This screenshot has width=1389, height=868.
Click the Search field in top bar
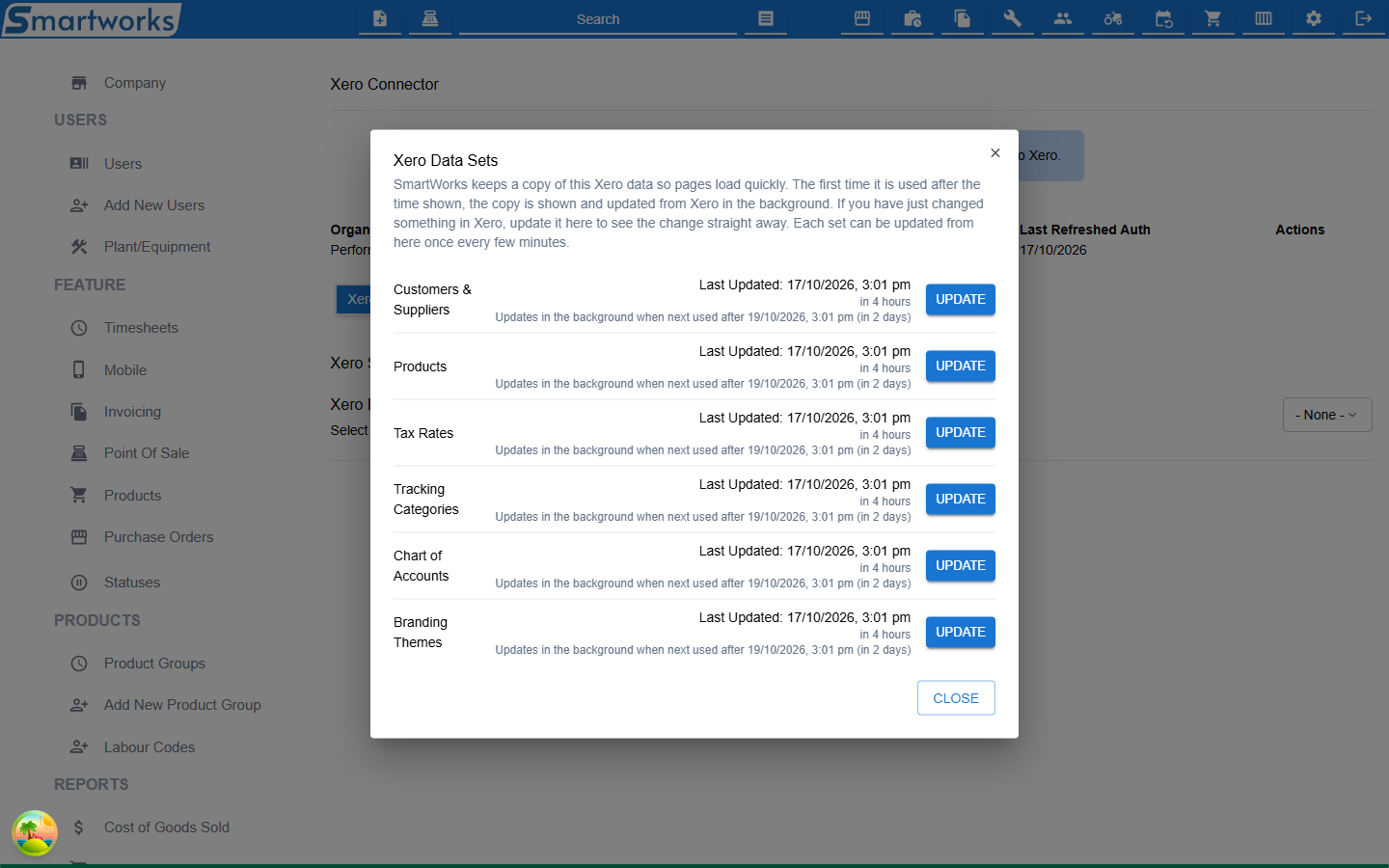pos(598,19)
